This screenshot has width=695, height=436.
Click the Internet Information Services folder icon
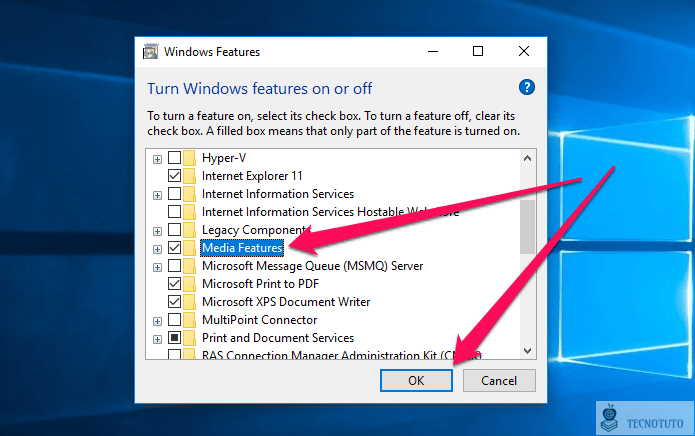189,194
